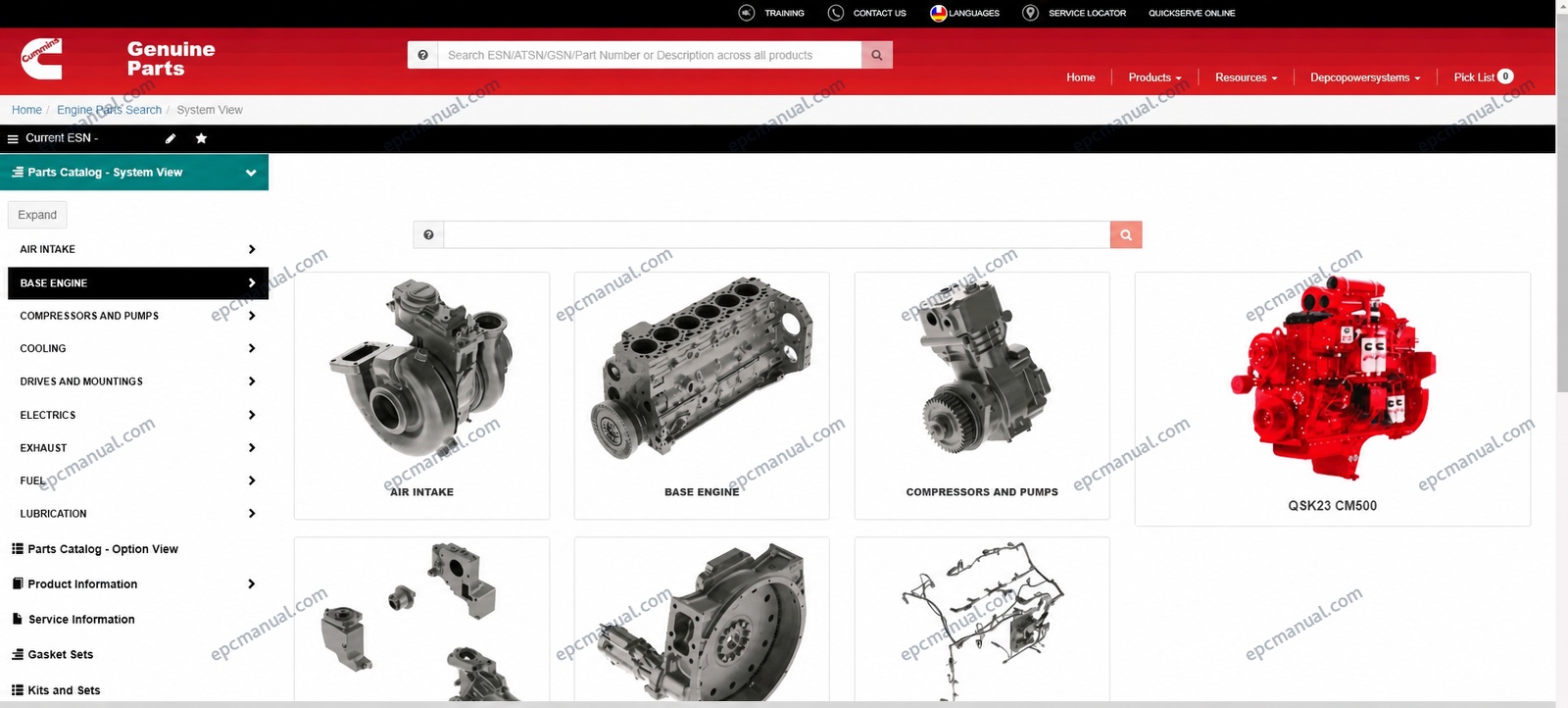Image resolution: width=1568 pixels, height=708 pixels.
Task: Click the Cummins logo
Action: 41,59
